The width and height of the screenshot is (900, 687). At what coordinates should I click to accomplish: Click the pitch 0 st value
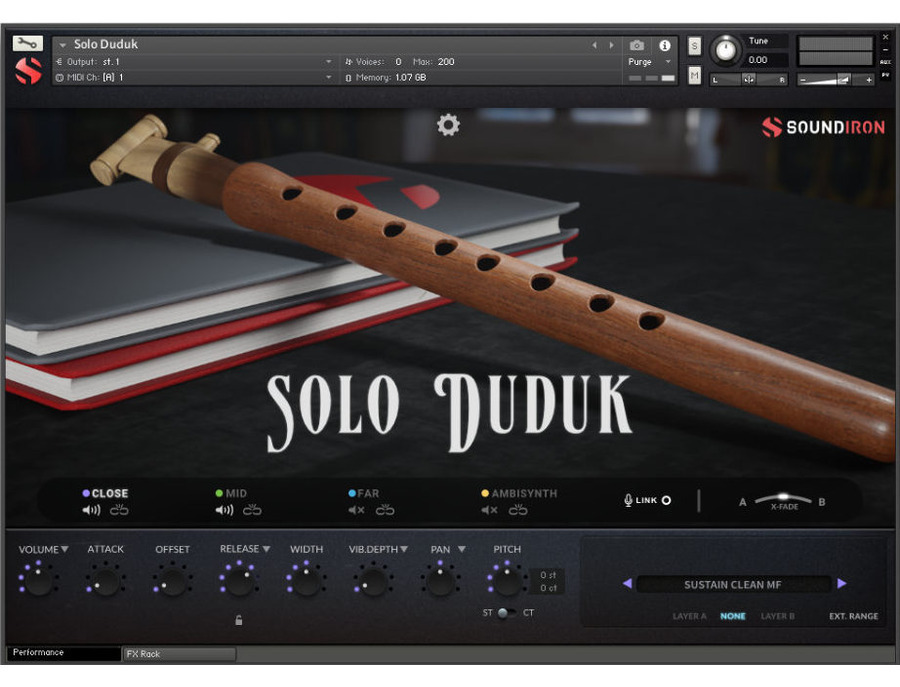(548, 575)
